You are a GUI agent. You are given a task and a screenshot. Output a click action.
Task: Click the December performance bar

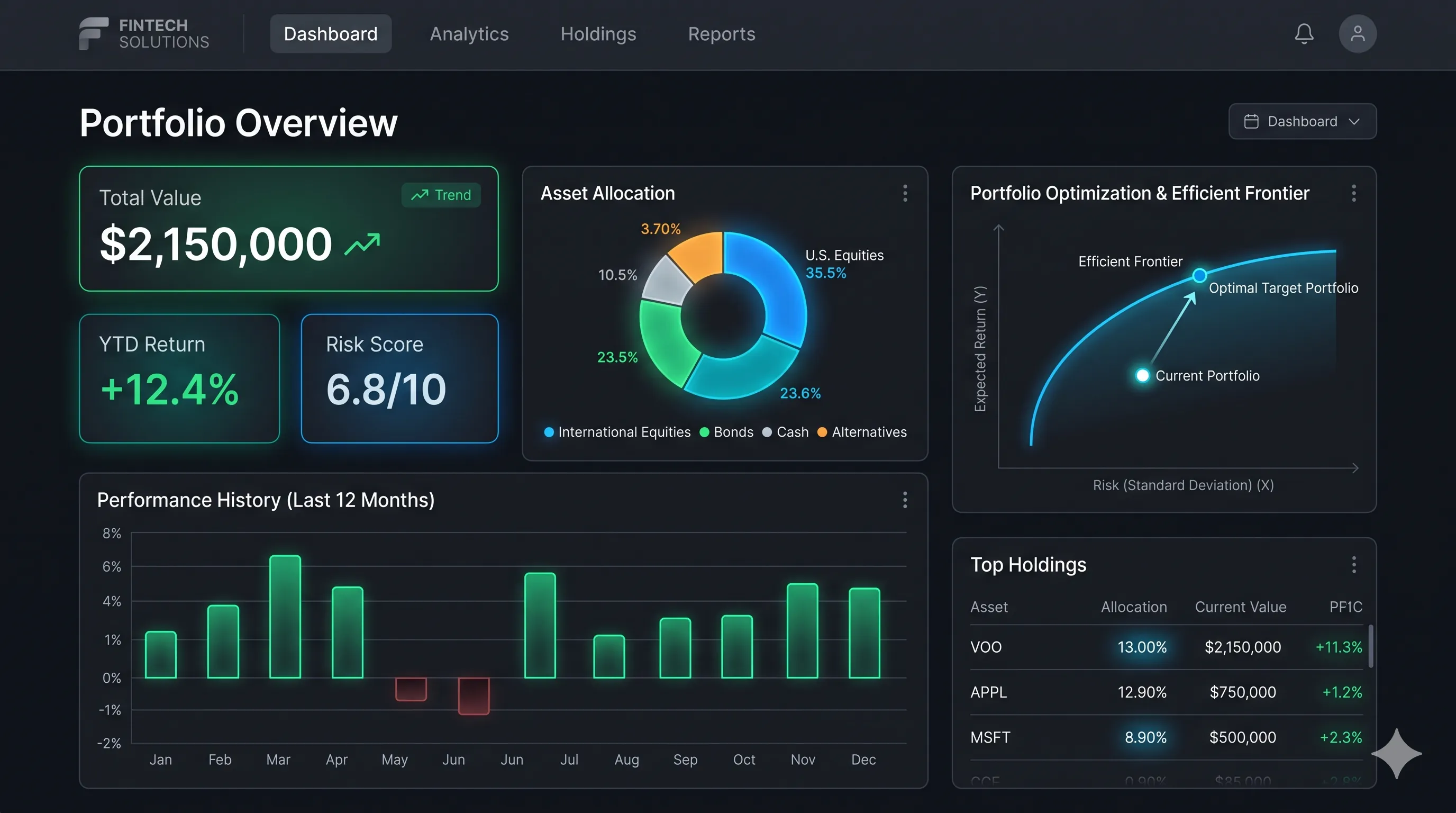(x=865, y=633)
